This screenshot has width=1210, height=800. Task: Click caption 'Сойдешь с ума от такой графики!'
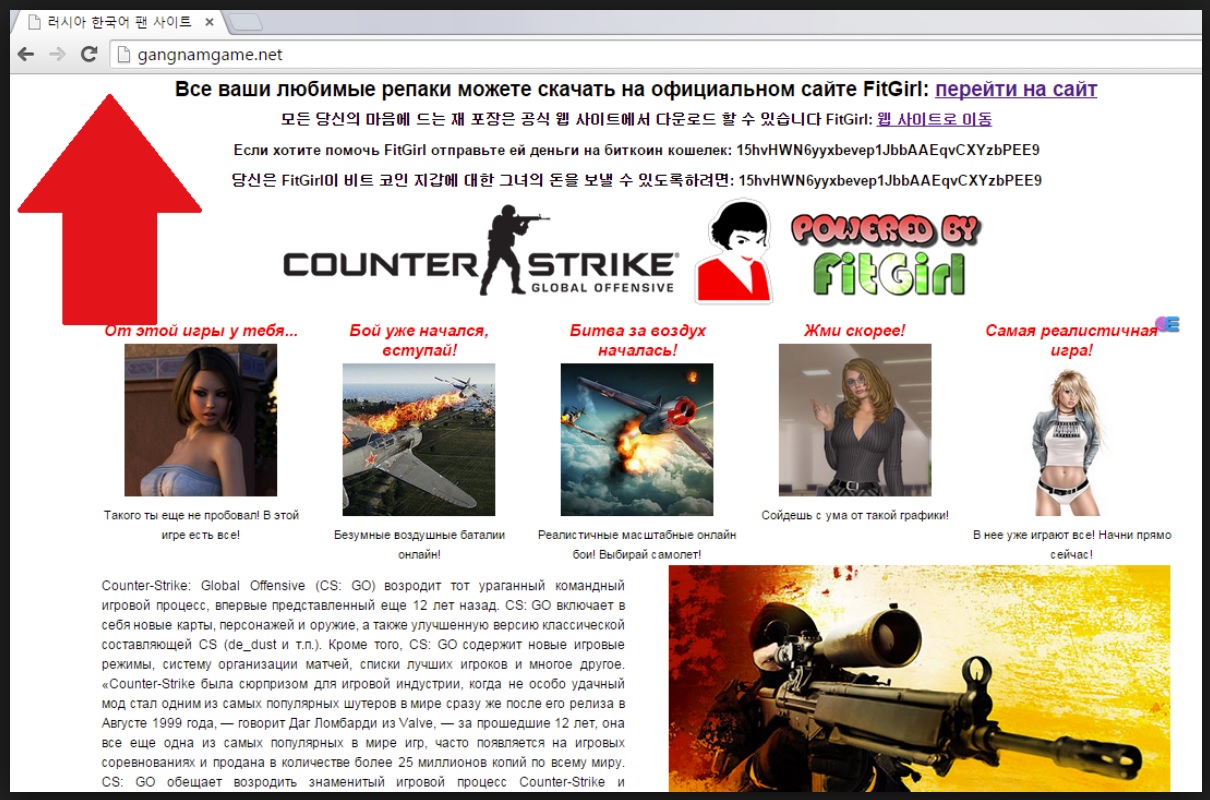[x=855, y=515]
